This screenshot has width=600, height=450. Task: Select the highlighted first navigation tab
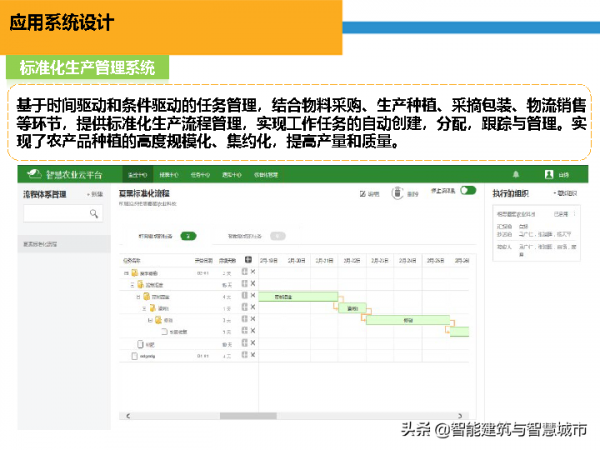point(138,175)
